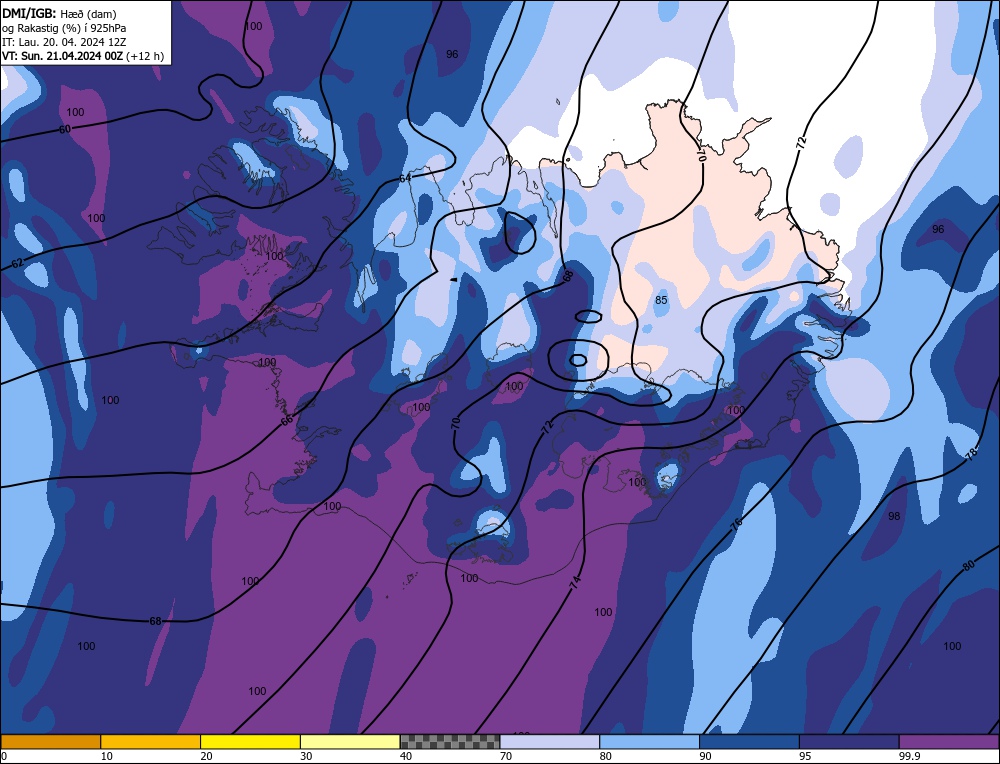Image resolution: width=1000 pixels, height=764 pixels.
Task: Click the '85' humidity value on the map
Action: [661, 300]
